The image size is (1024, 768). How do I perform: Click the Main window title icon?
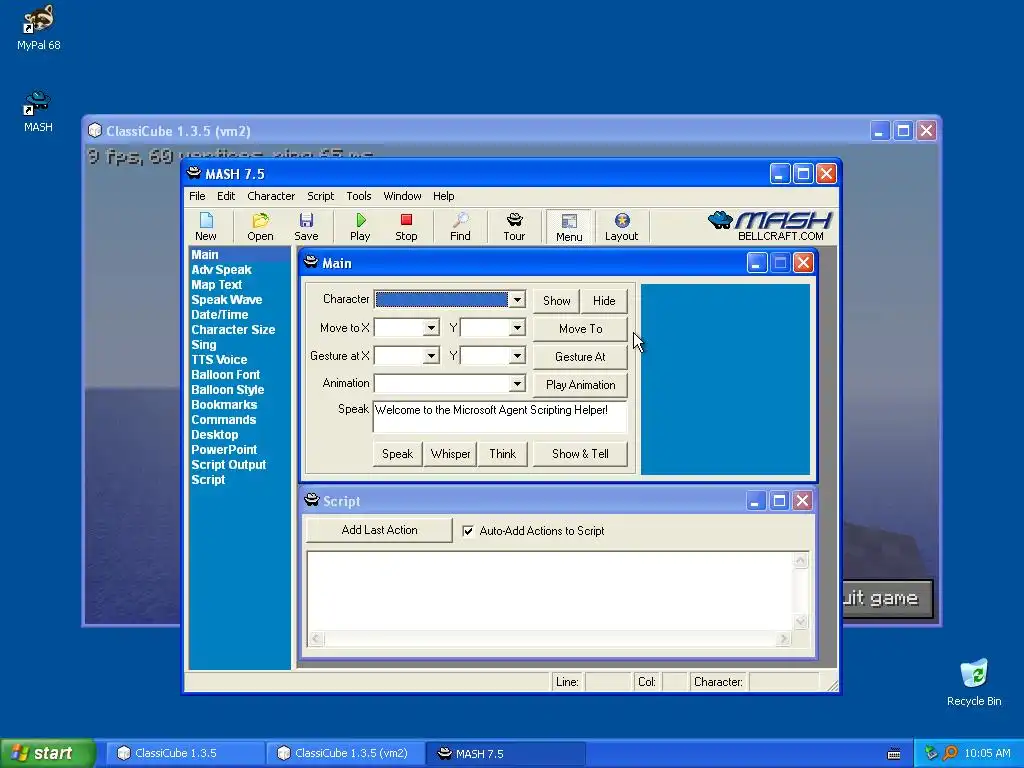point(311,263)
